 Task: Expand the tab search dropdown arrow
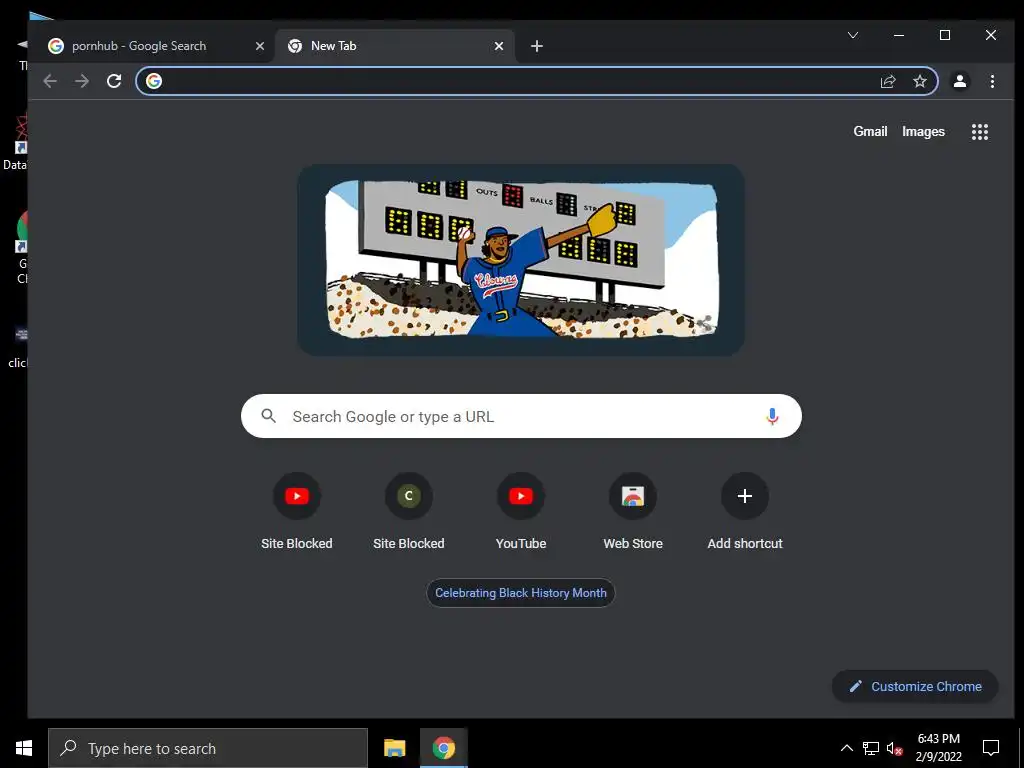853,35
